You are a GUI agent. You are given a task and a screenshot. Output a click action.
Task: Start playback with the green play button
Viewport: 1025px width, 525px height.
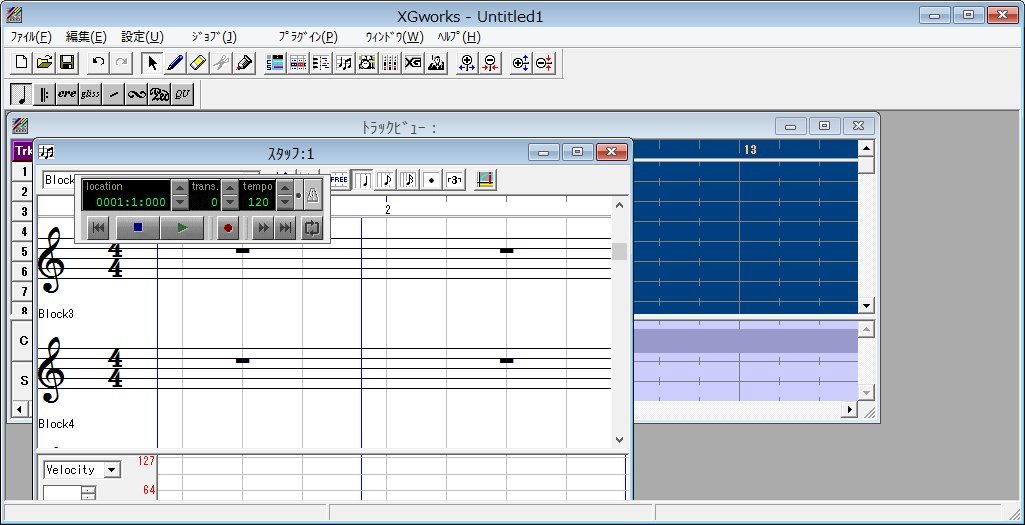(182, 228)
